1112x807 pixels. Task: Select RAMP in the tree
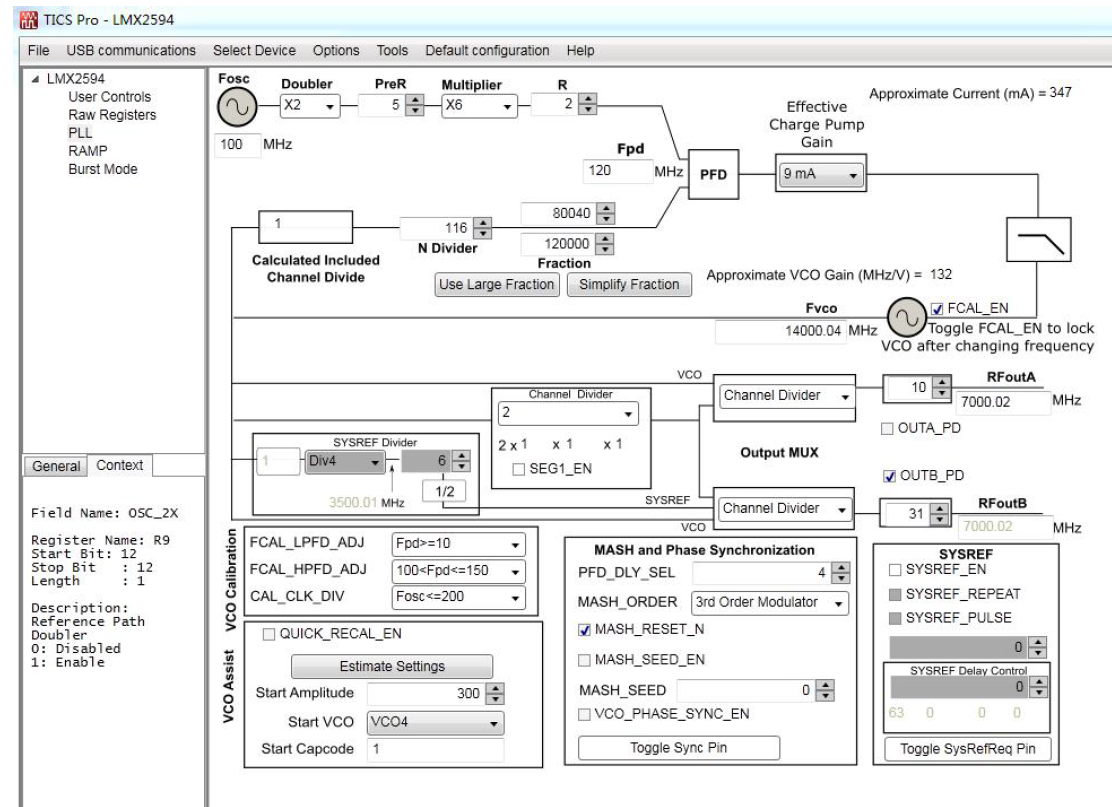point(88,151)
